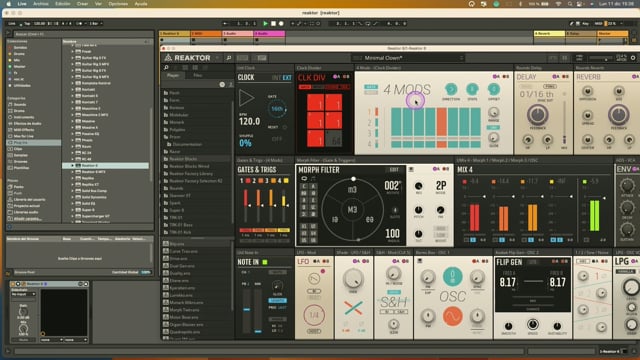
Task: Click the Morph Filter EDIT button
Action: point(394,170)
